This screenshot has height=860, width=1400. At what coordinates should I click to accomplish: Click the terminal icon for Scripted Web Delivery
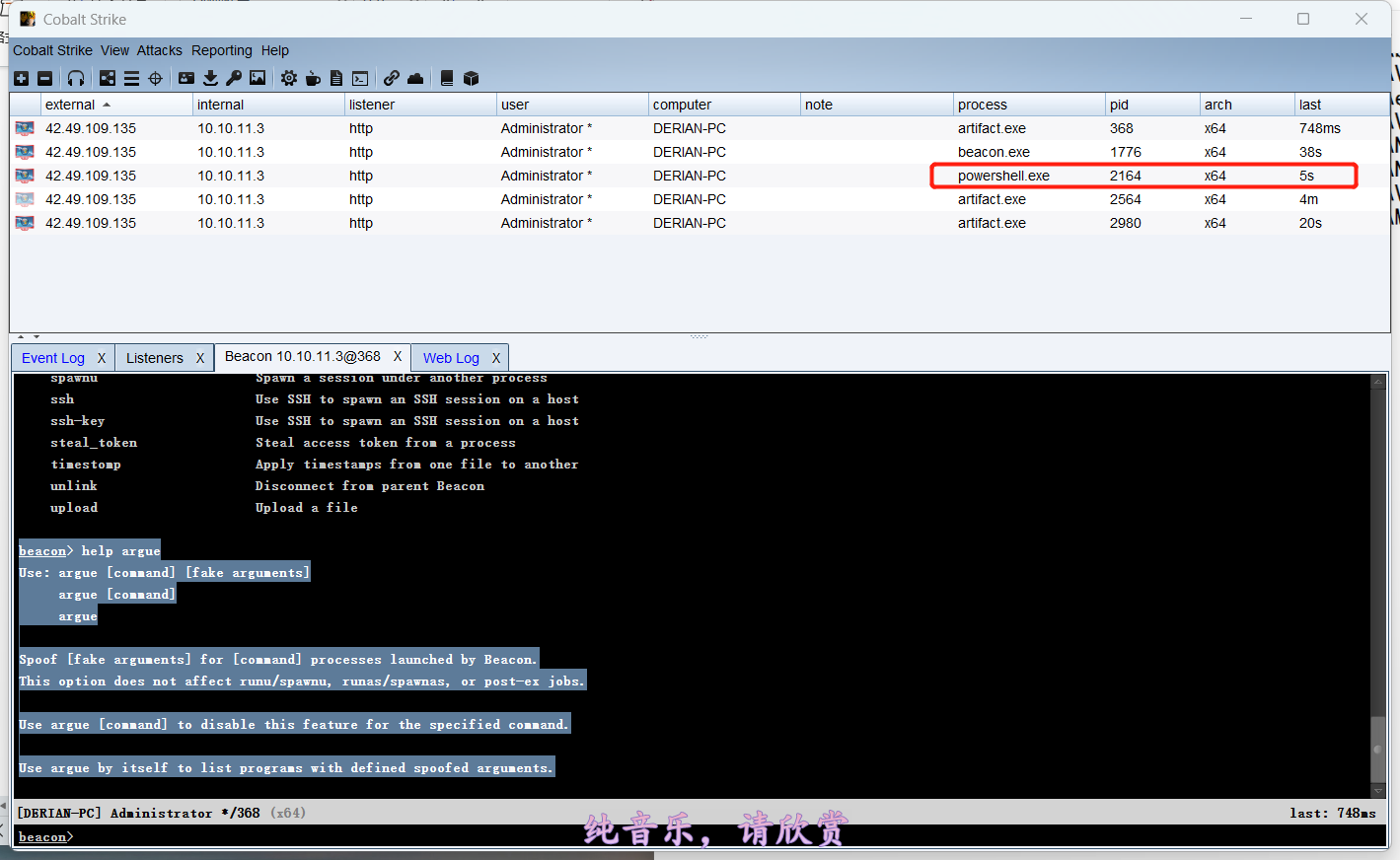tap(360, 78)
